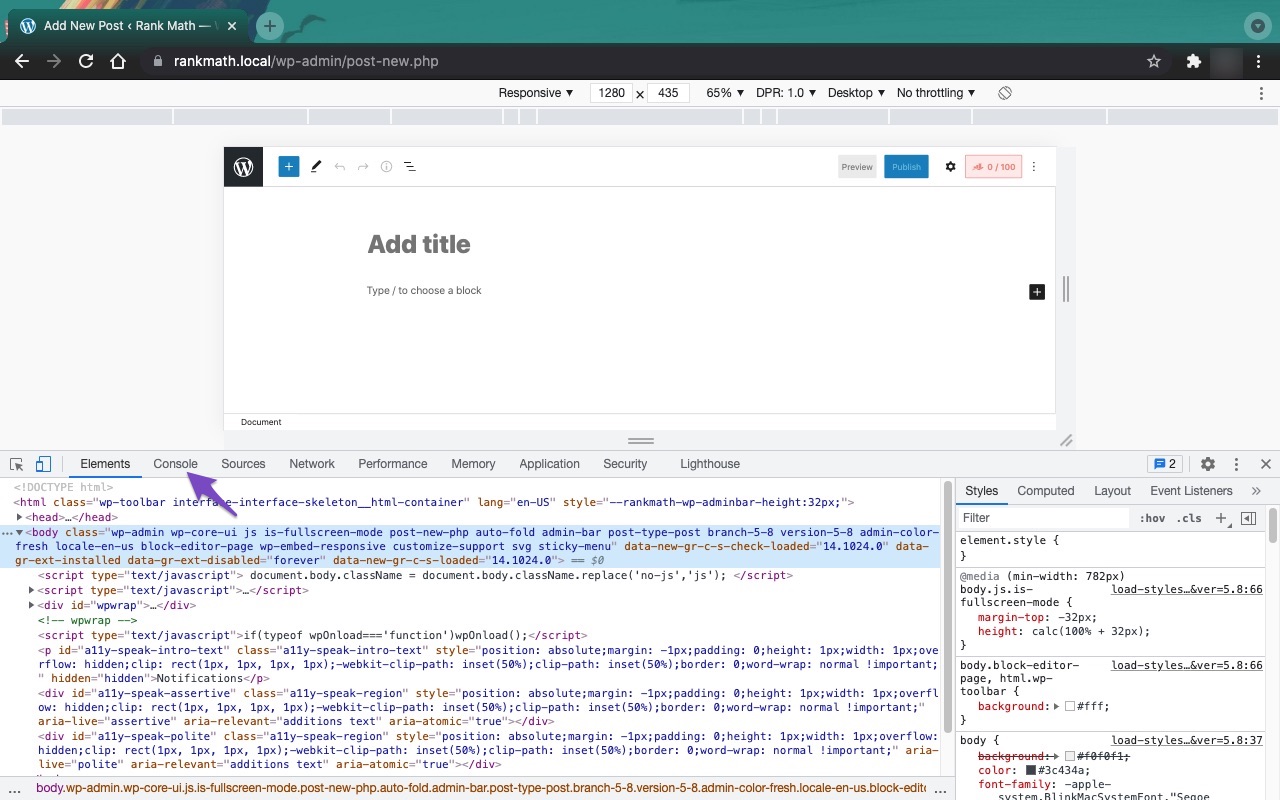Open the DevTools settings gear
The image size is (1280, 800).
tap(1208, 464)
